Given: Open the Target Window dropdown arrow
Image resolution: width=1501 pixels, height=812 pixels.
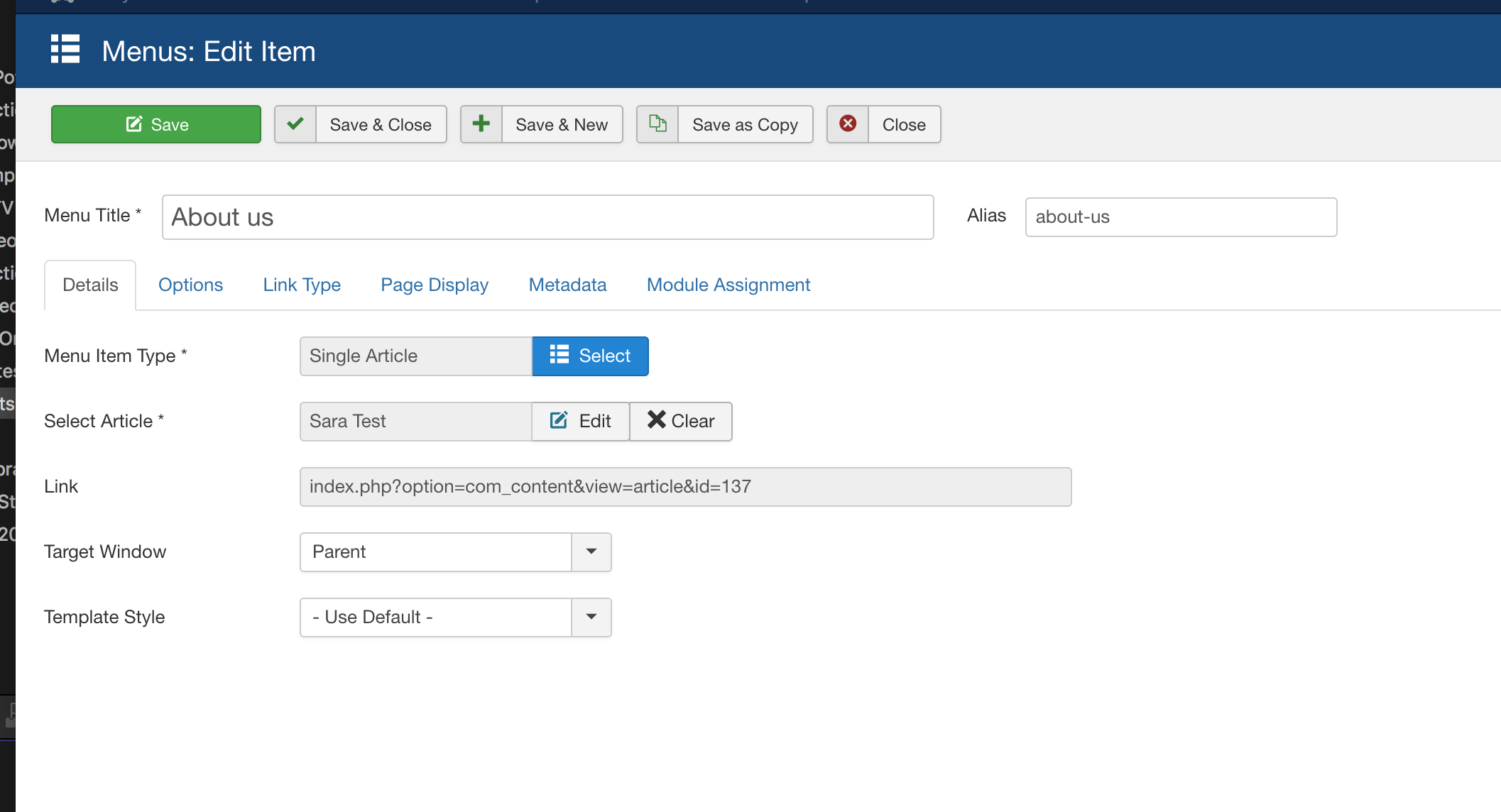Looking at the screenshot, I should tap(591, 552).
